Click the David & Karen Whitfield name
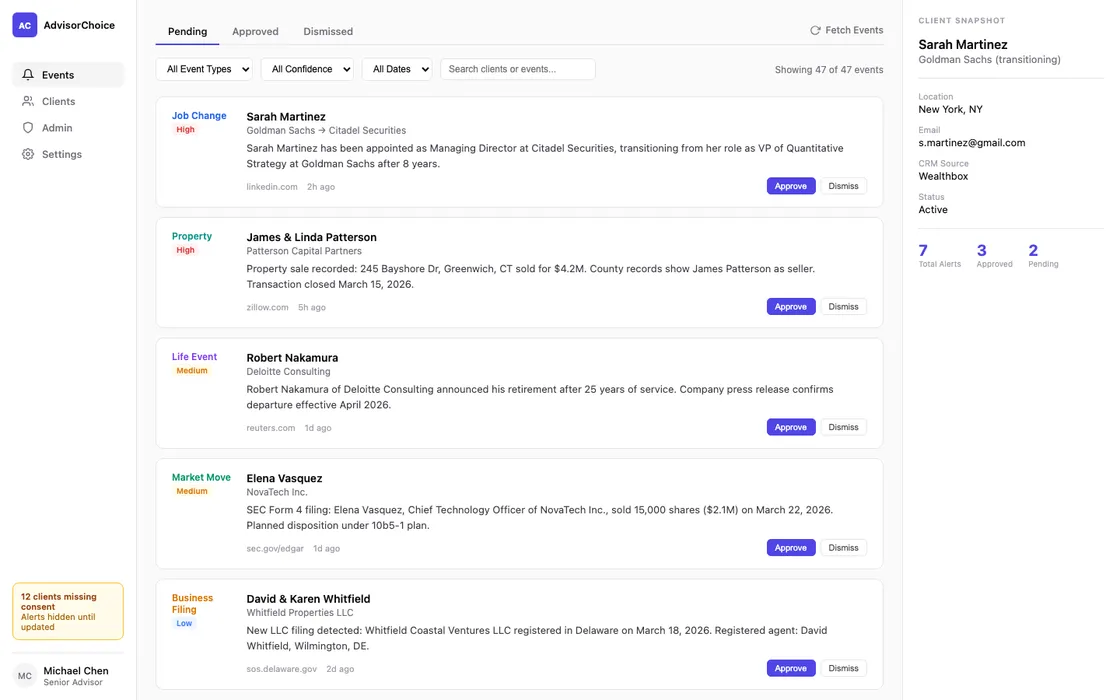Screen dimensions: 1120x700 [x=308, y=599]
